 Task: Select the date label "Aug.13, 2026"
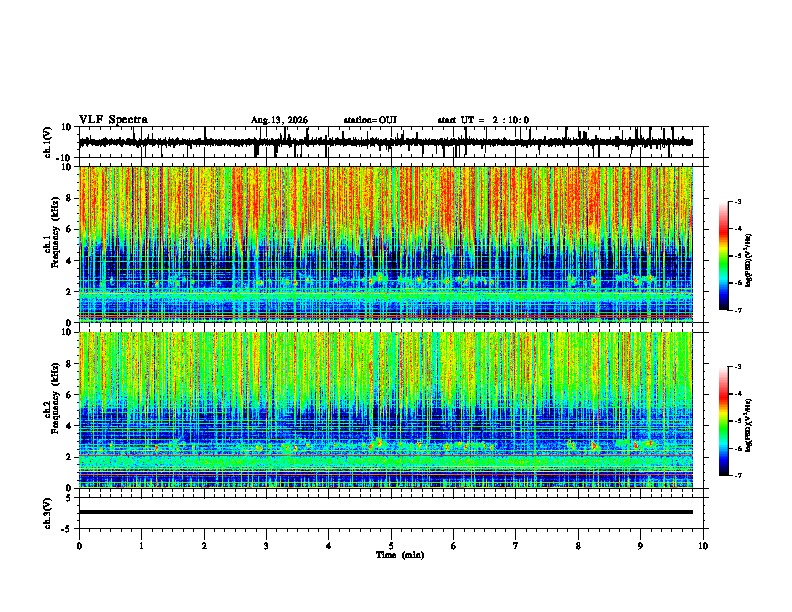click(279, 120)
